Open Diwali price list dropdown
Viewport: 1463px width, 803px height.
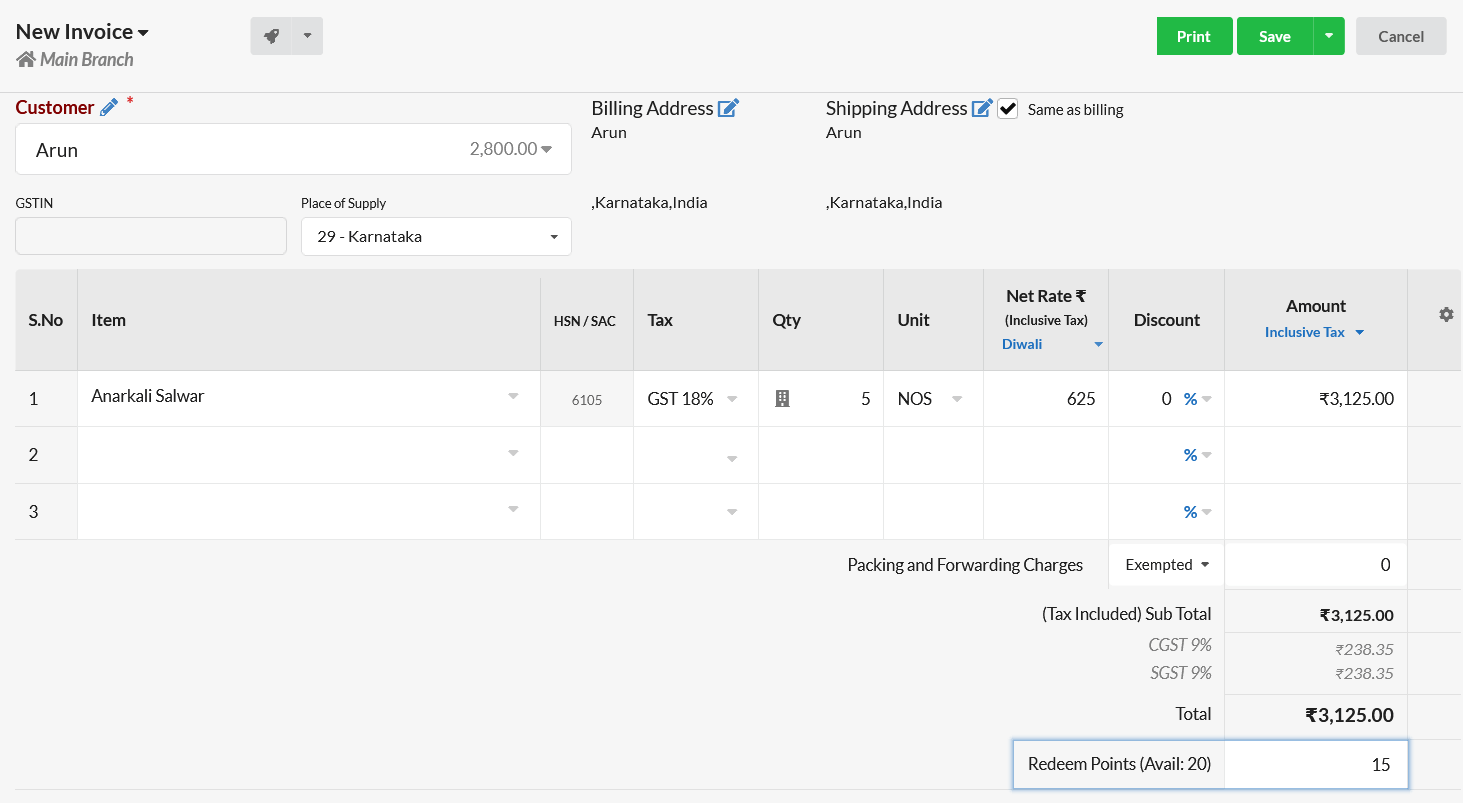click(x=1053, y=344)
